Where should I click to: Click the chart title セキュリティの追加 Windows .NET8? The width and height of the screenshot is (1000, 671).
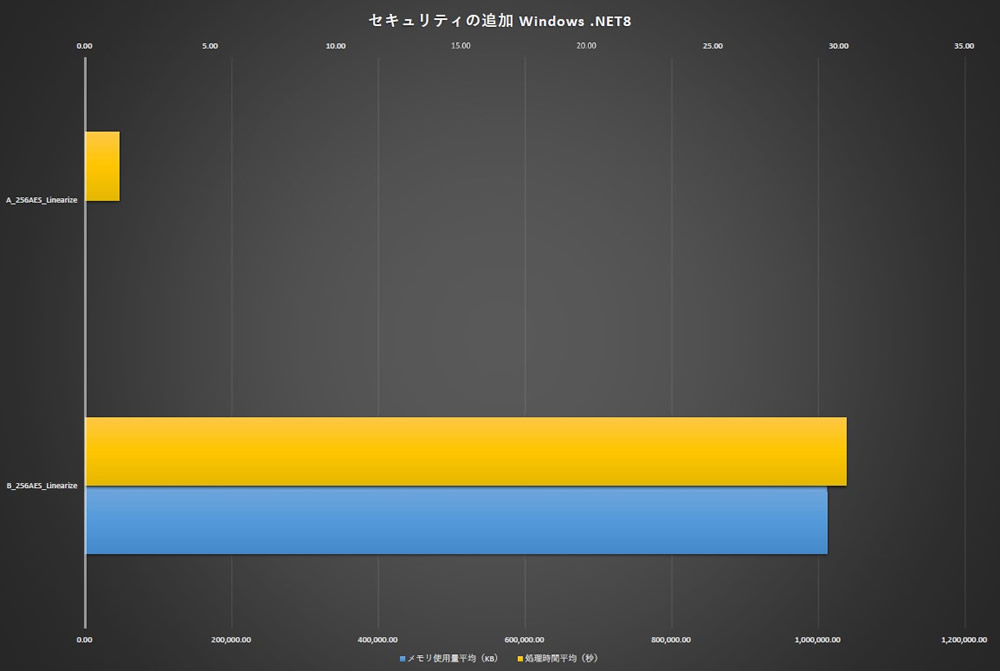tap(500, 20)
